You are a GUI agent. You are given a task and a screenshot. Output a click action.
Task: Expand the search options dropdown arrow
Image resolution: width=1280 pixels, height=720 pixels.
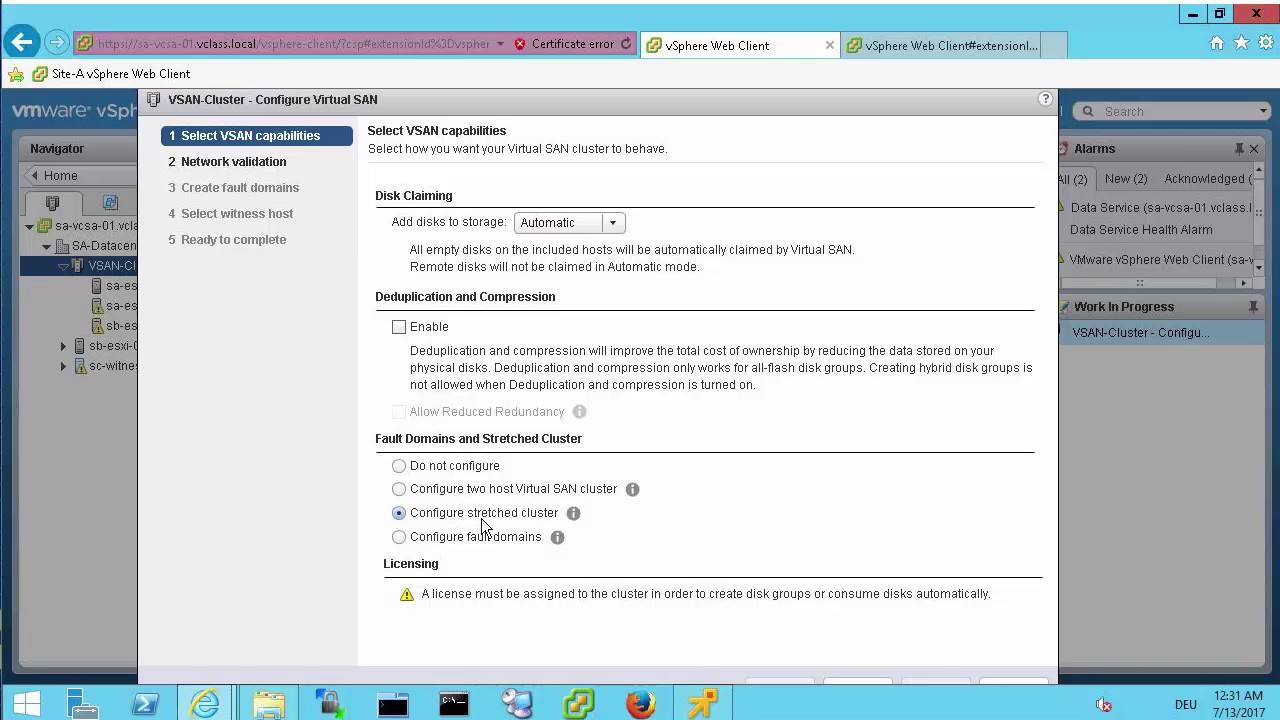coord(1263,111)
